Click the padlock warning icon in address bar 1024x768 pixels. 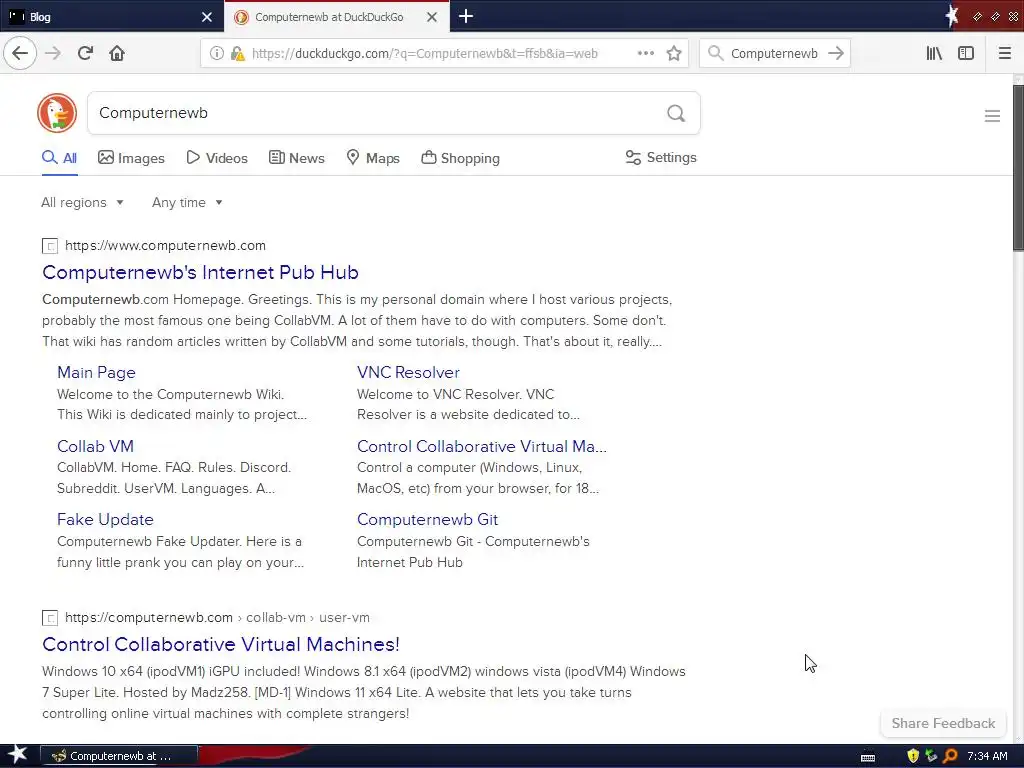tap(238, 54)
